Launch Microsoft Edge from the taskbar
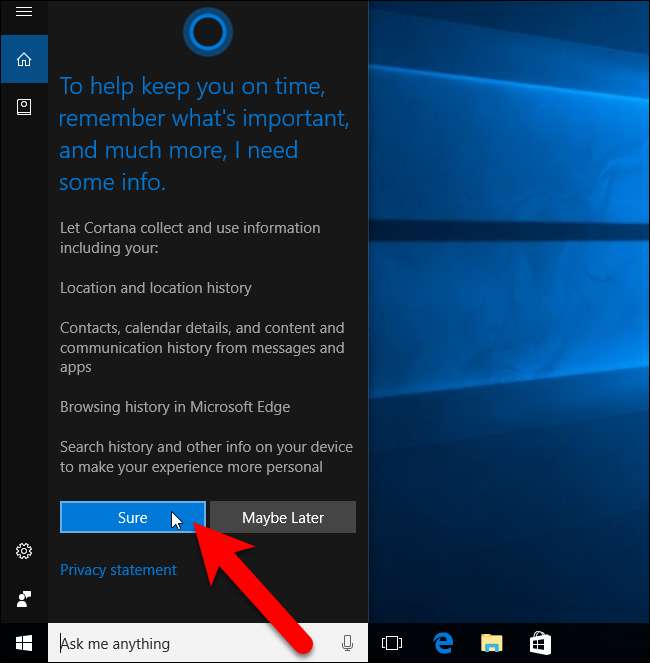 pos(443,643)
